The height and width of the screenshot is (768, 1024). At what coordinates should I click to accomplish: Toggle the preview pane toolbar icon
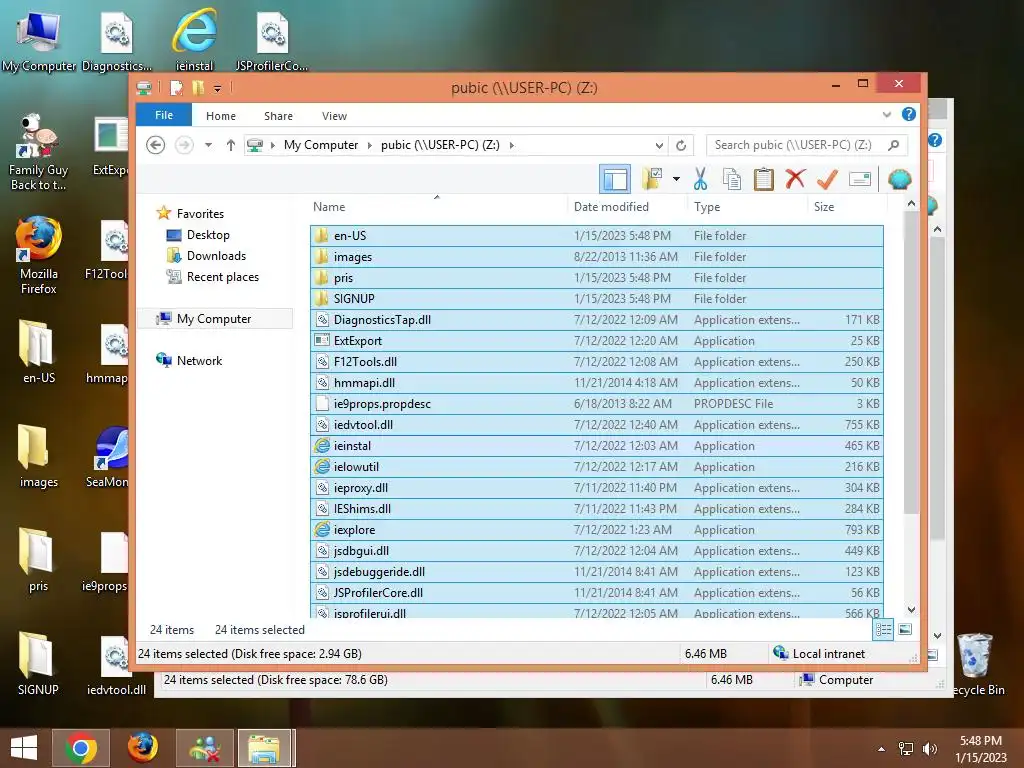click(615, 179)
